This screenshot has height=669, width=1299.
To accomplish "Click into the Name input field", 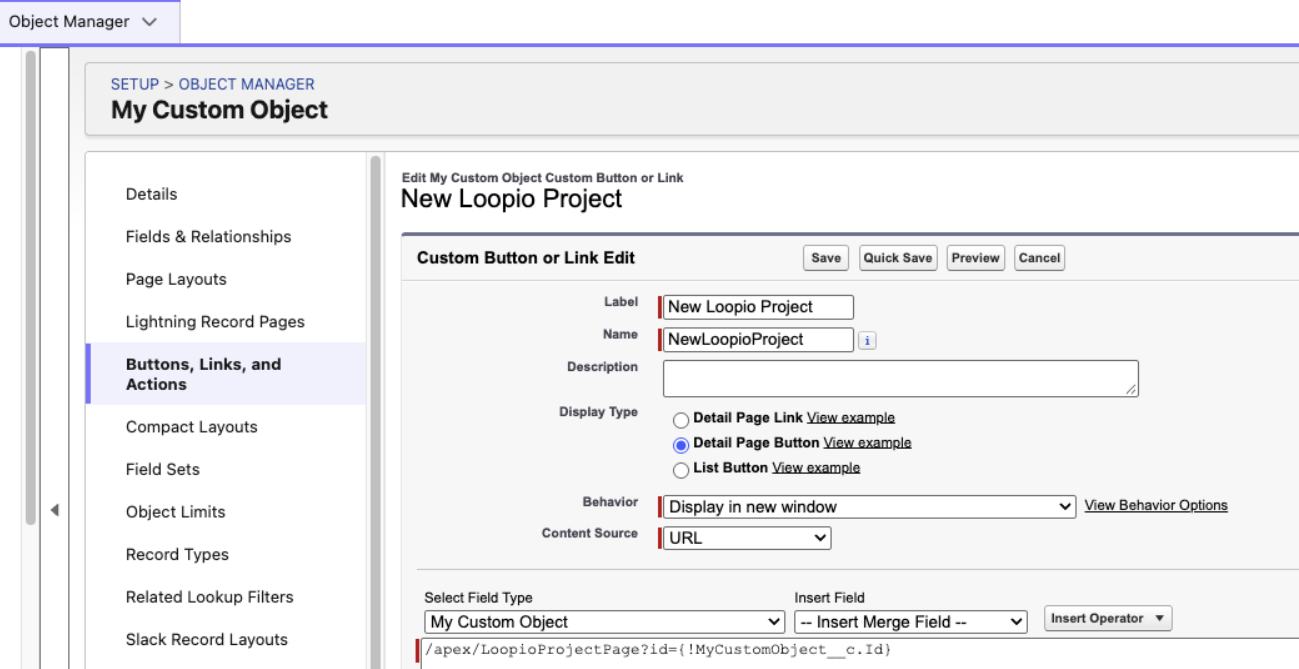I will click(x=758, y=340).
